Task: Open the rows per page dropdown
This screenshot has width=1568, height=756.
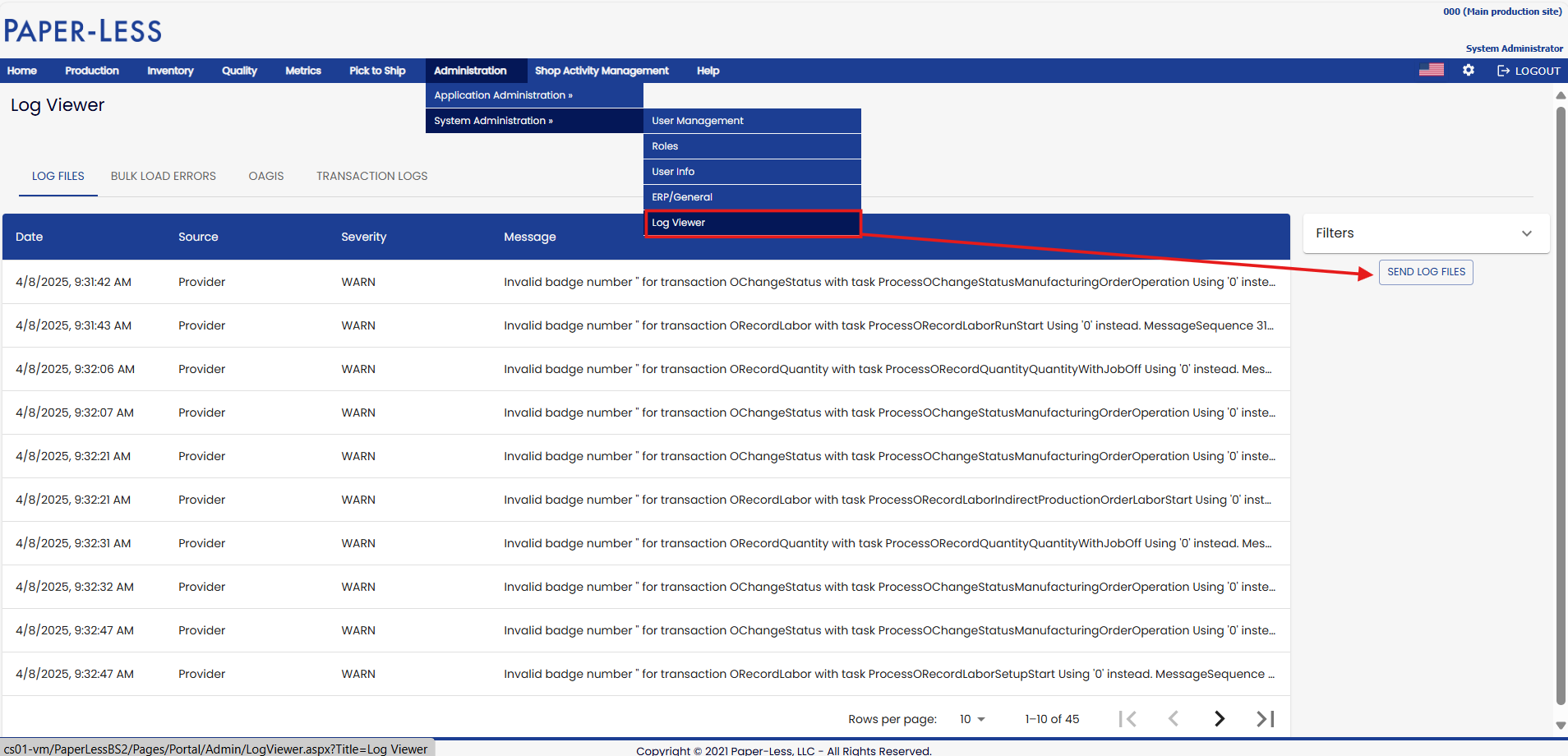Action: tap(972, 719)
